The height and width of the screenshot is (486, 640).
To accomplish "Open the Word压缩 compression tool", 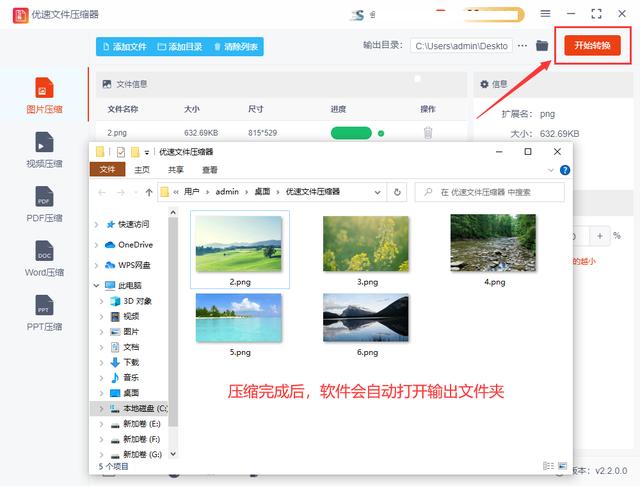I will coord(44,258).
